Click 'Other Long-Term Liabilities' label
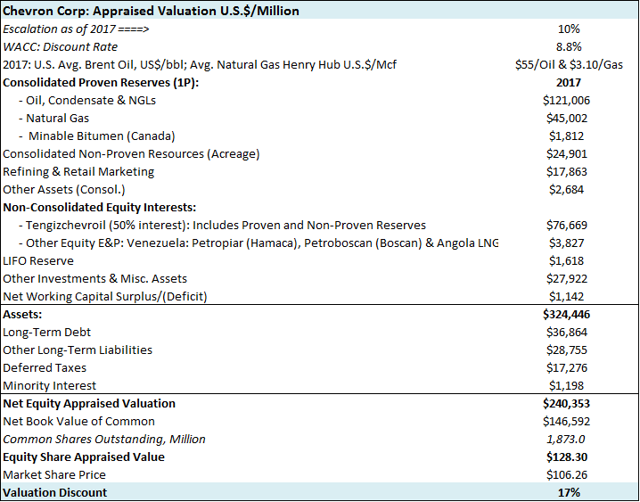The width and height of the screenshot is (640, 502). (x=78, y=350)
